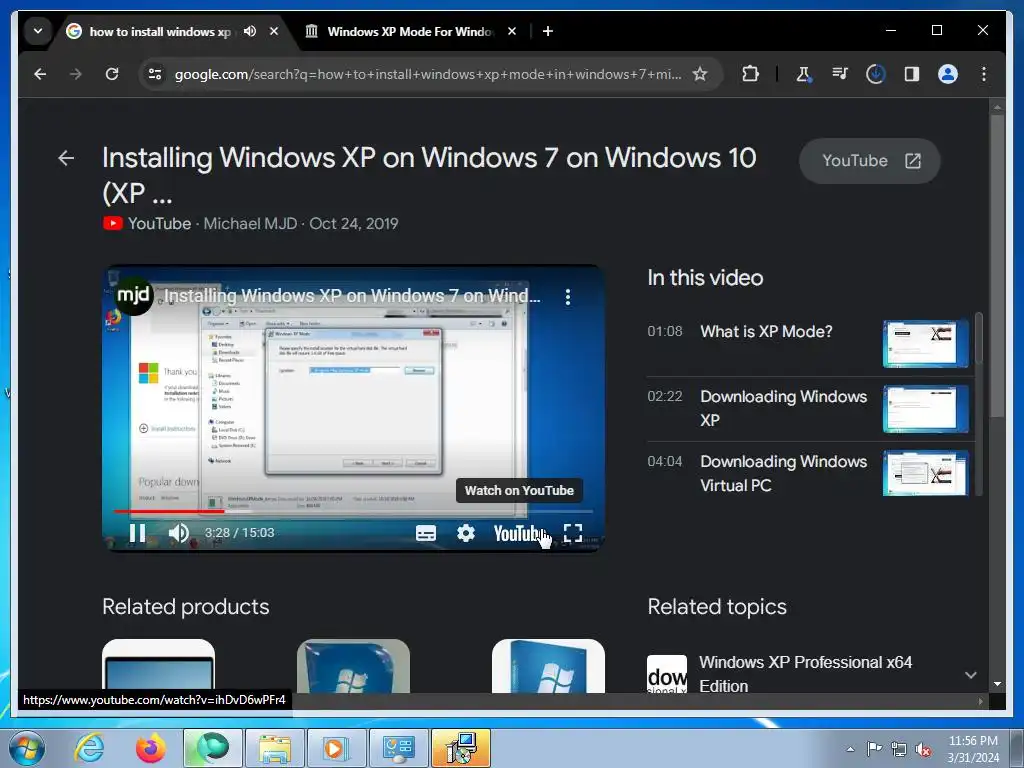1024x768 pixels.
Task: Switch to 'Windows XP Mode For Windows' tab
Action: coord(410,31)
